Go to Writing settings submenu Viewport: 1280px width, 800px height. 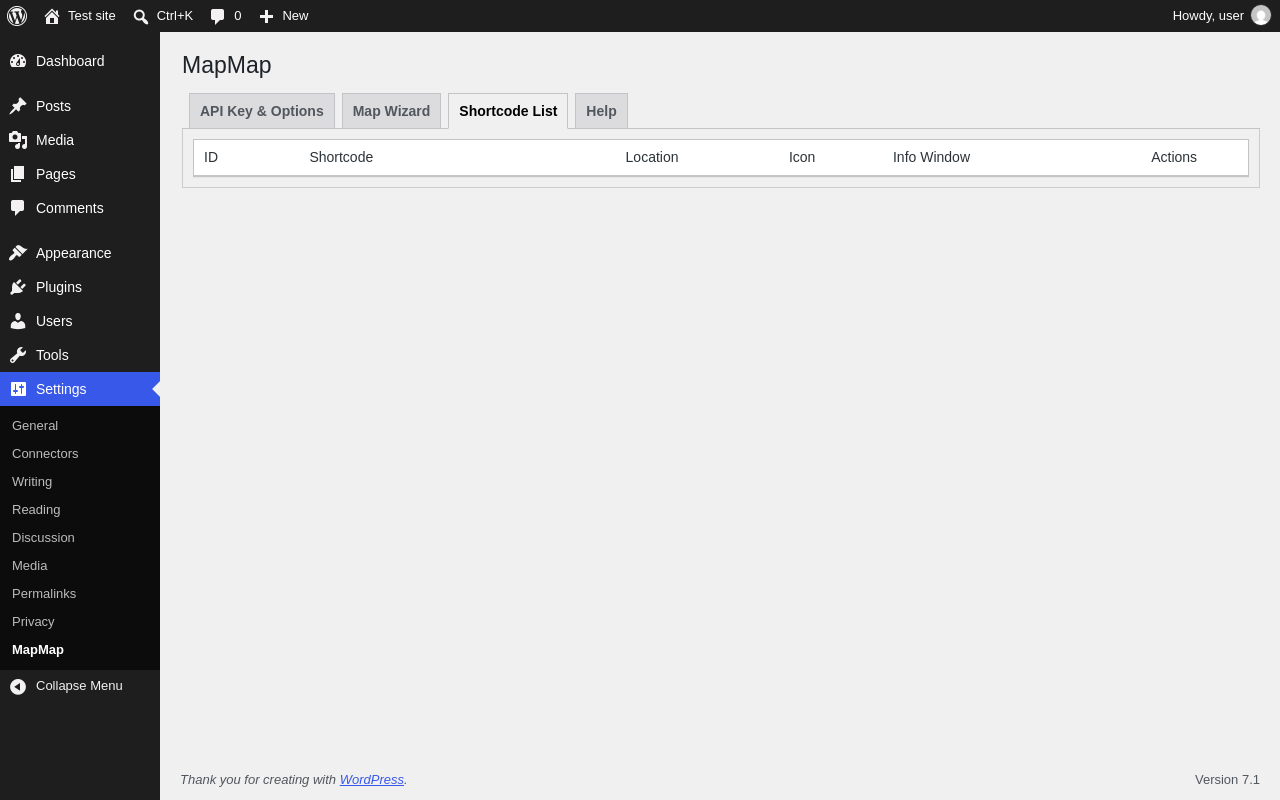click(x=32, y=481)
